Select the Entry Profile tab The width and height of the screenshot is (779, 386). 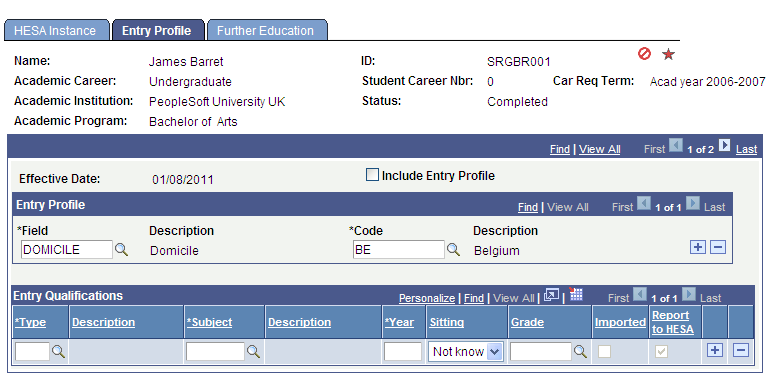point(157,31)
